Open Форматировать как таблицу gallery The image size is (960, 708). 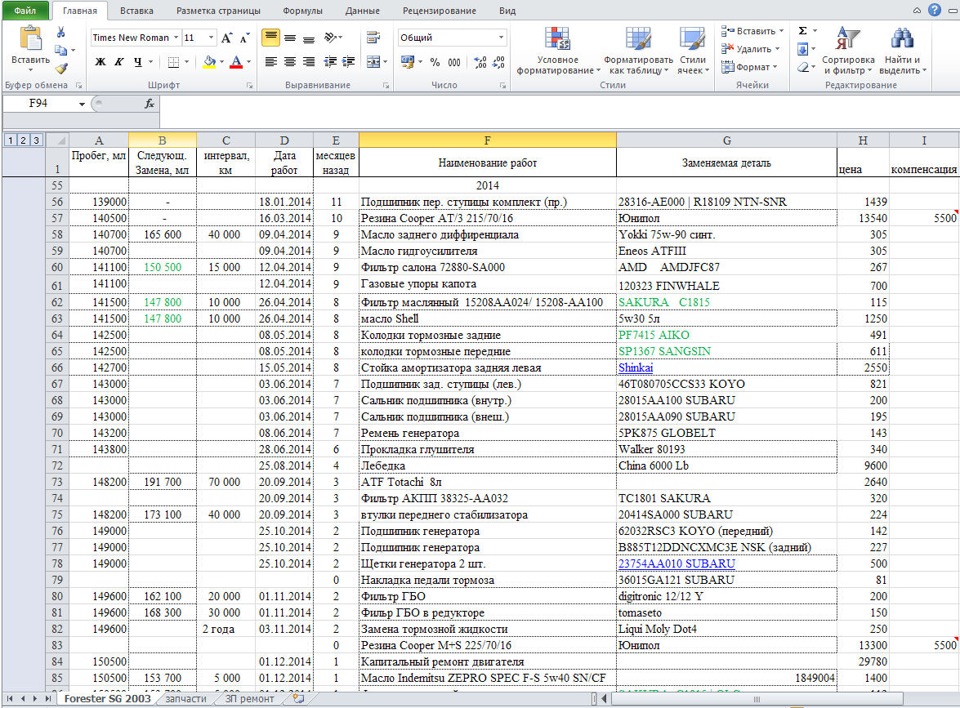[639, 50]
